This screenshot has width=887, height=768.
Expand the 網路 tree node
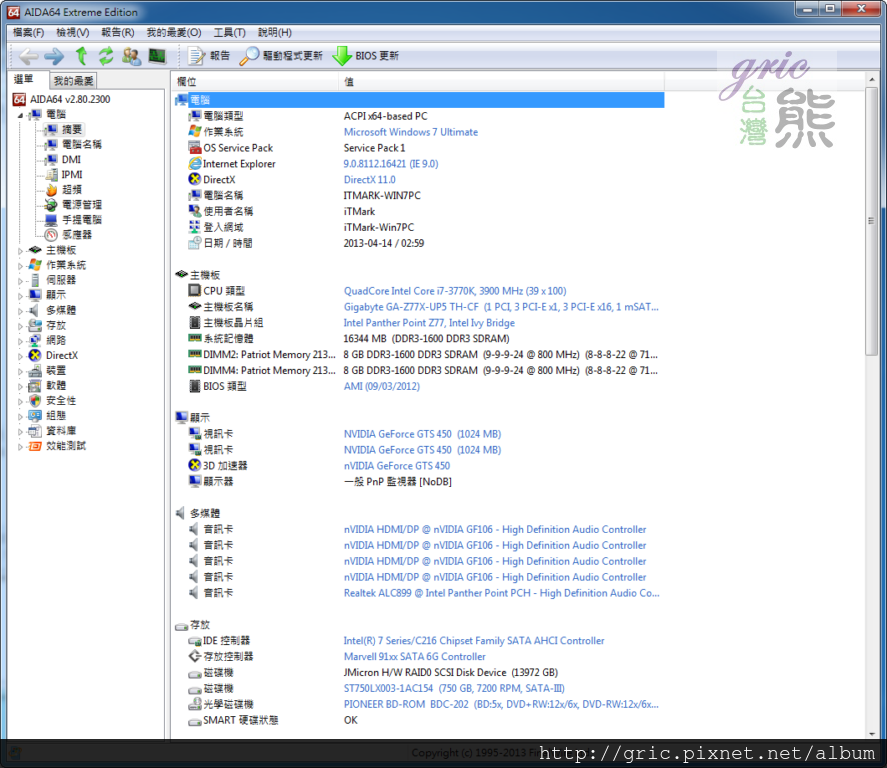click(21, 340)
